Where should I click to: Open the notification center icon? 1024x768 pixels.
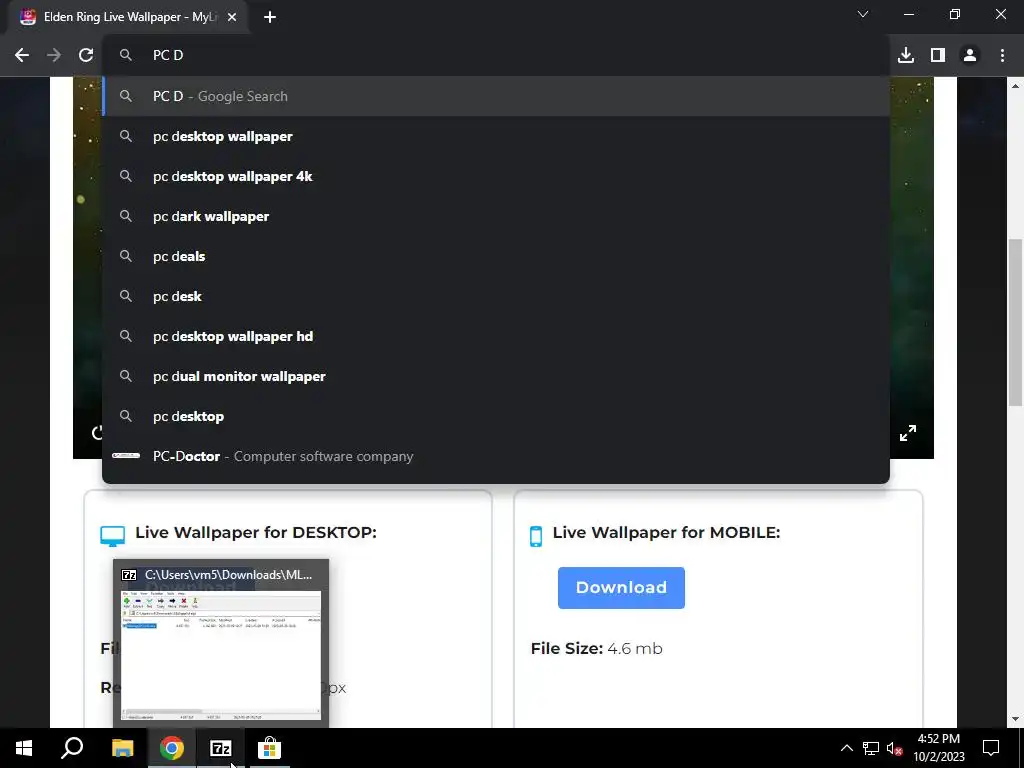tap(991, 748)
